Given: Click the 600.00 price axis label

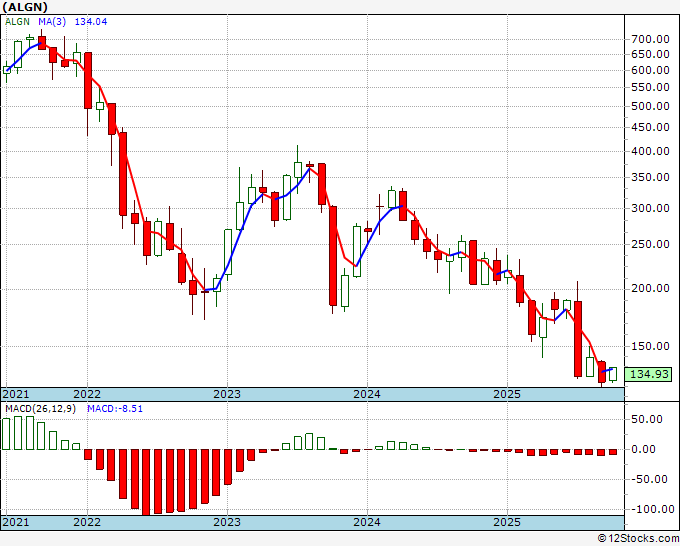Looking at the screenshot, I should tap(650, 70).
